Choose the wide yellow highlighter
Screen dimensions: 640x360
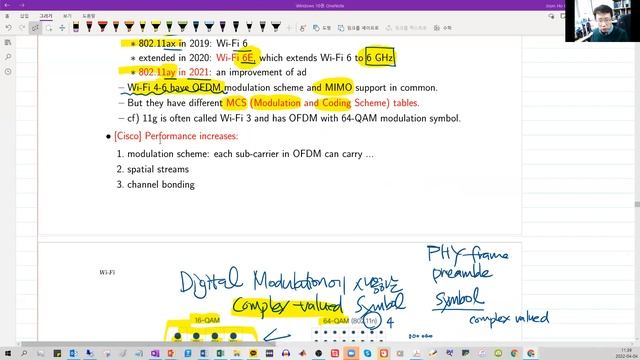tap(156, 27)
